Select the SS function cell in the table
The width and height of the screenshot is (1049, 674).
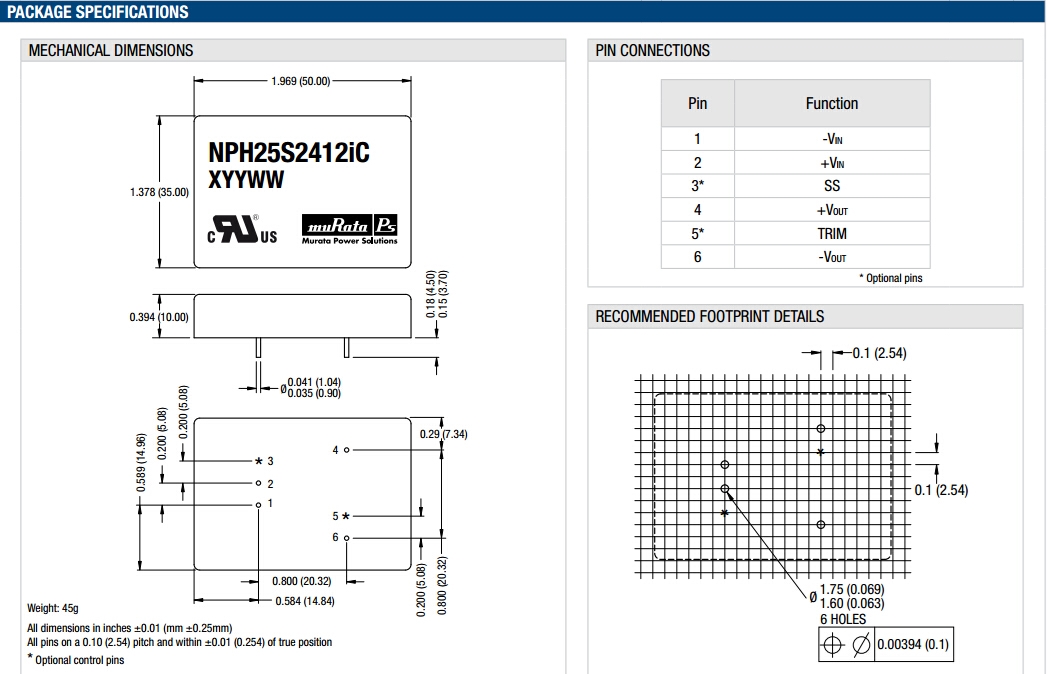coord(831,186)
